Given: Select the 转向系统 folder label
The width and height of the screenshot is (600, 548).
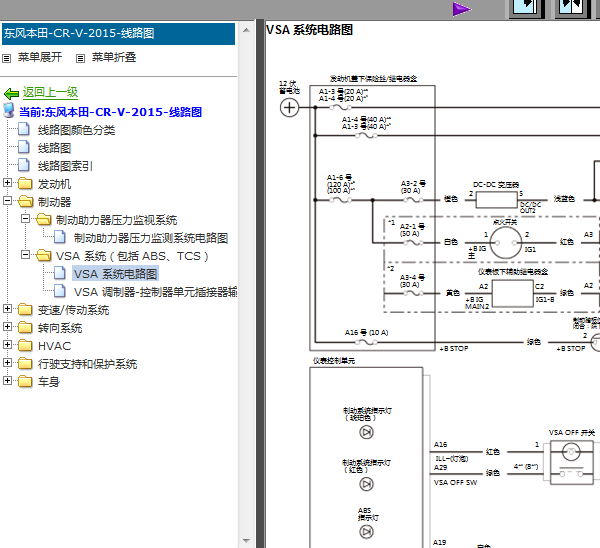Looking at the screenshot, I should [60, 328].
